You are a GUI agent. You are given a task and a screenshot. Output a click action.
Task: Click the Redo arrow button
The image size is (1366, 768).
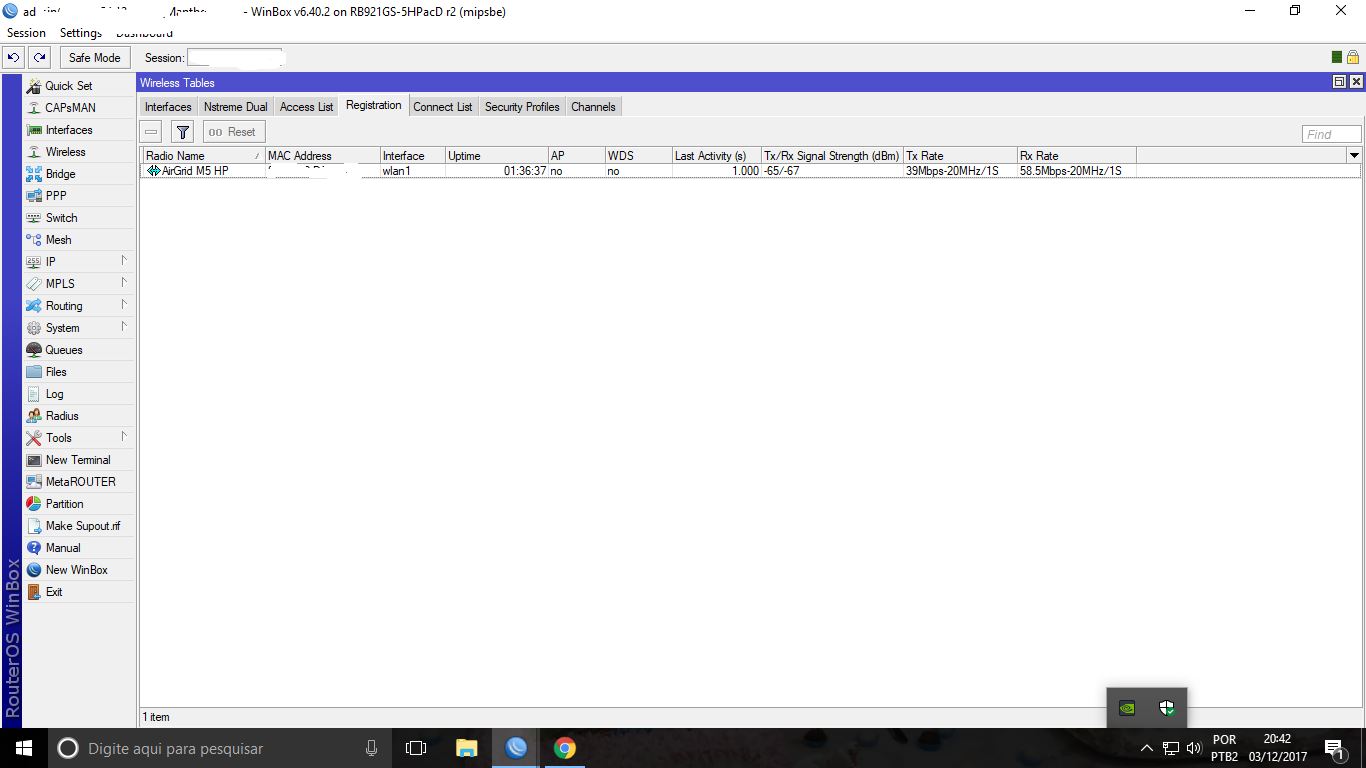click(39, 58)
